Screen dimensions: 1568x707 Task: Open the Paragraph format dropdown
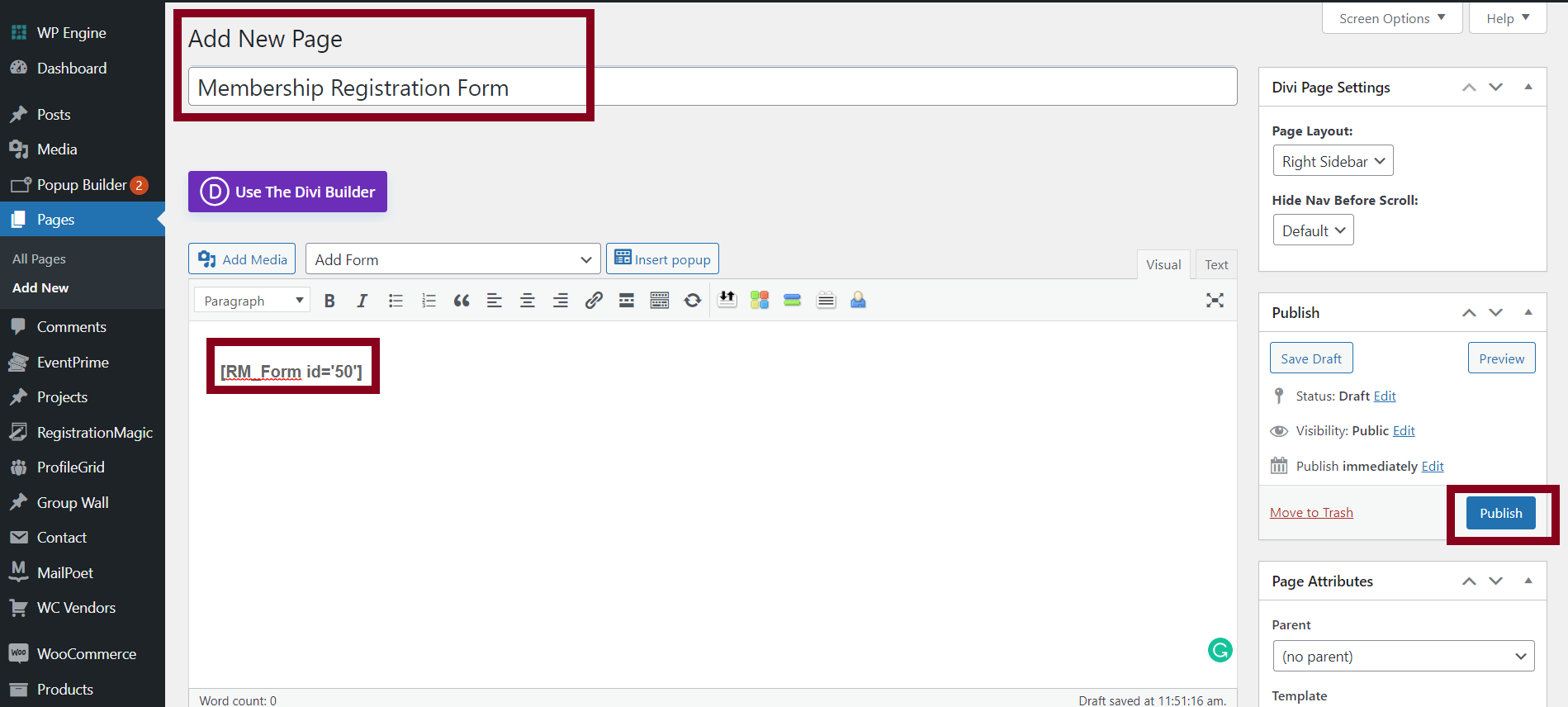253,301
